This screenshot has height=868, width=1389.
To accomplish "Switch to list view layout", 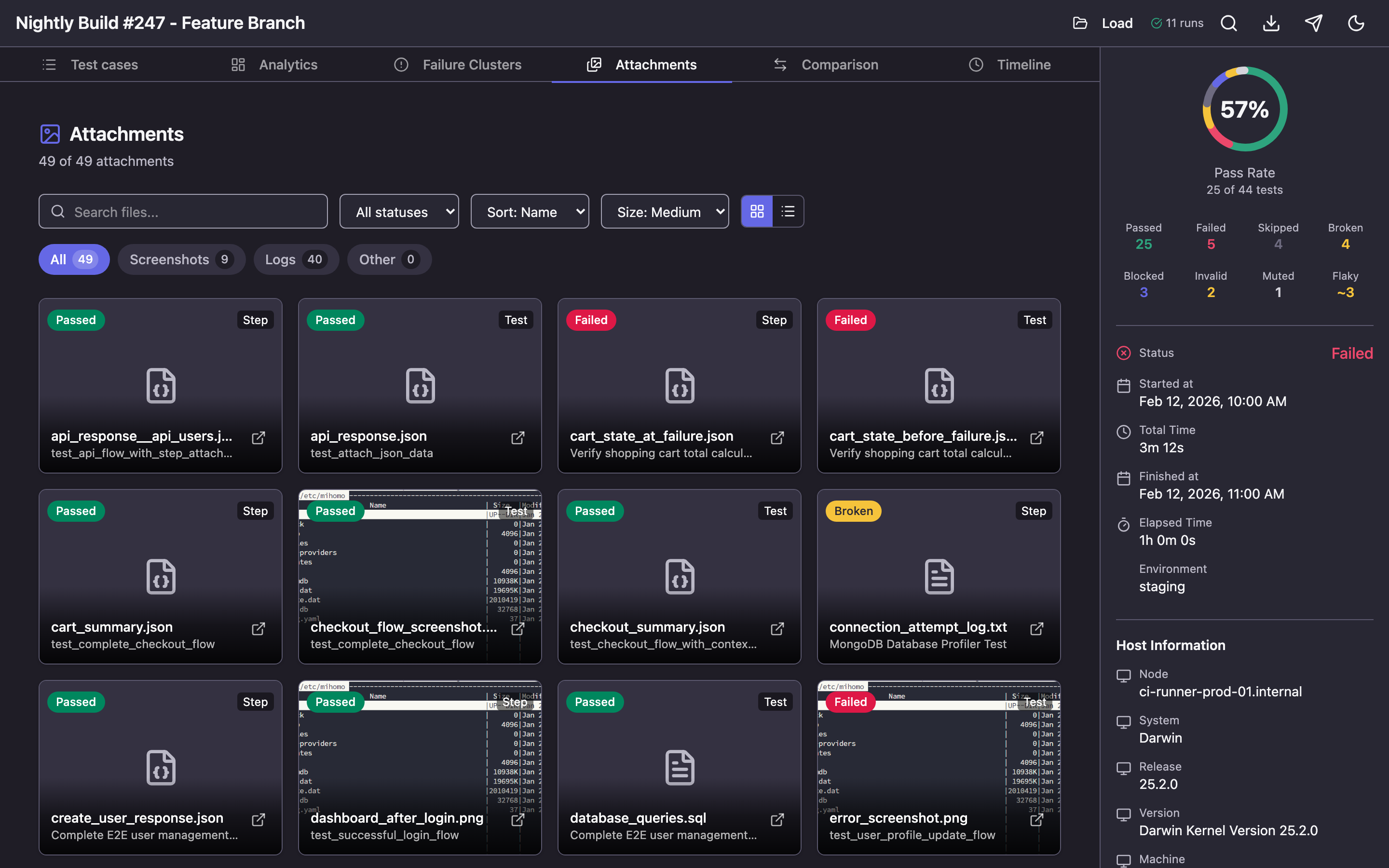I will click(788, 211).
